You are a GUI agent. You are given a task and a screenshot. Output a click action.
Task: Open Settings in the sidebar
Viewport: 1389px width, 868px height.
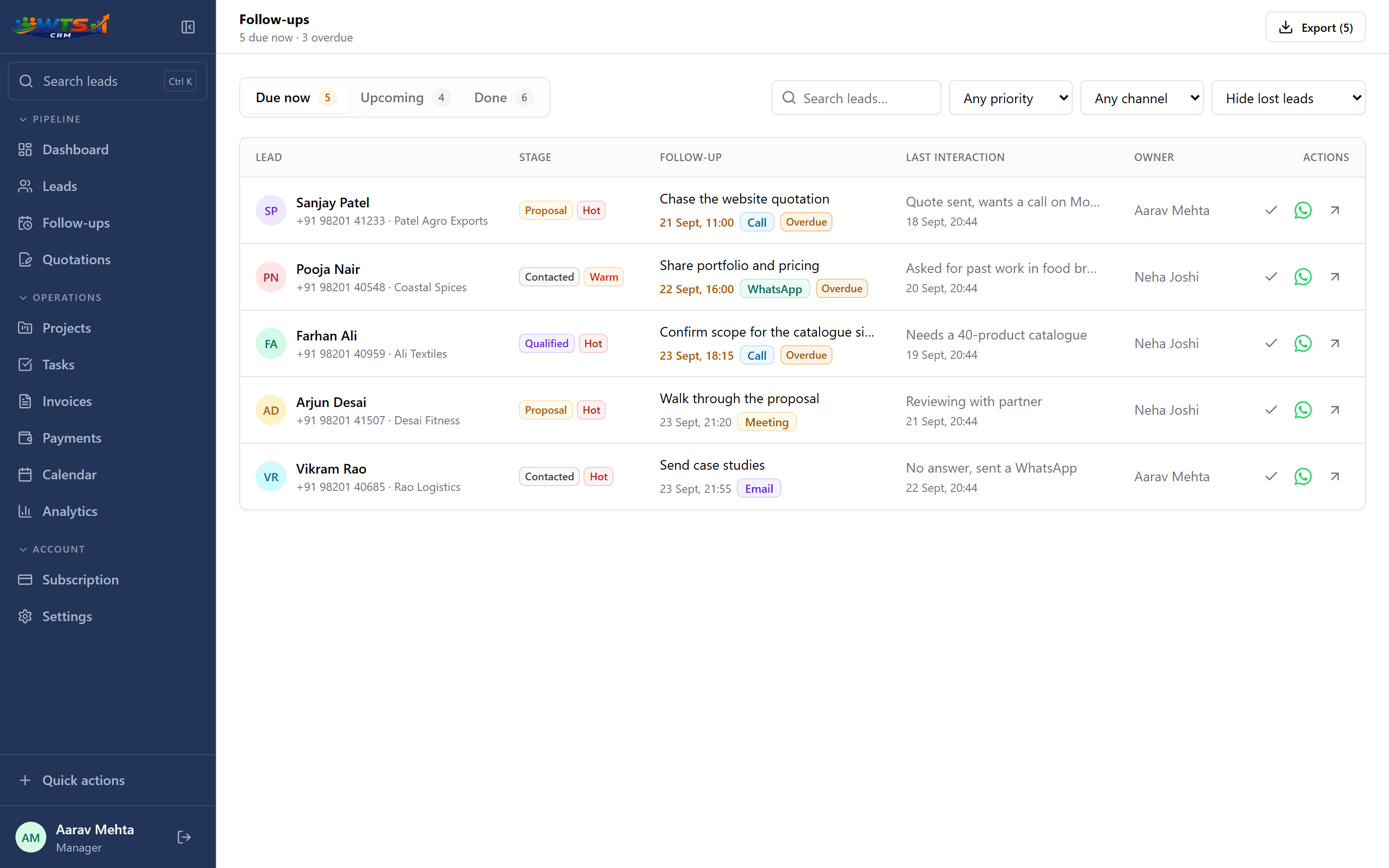108,617
